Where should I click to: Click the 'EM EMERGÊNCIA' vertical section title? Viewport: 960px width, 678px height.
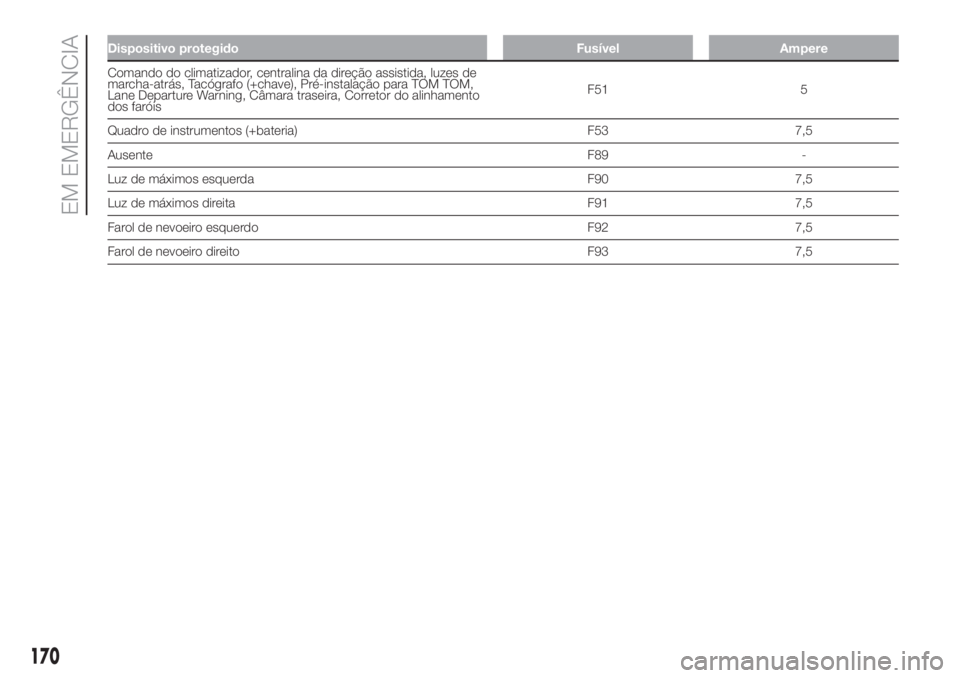71,124
